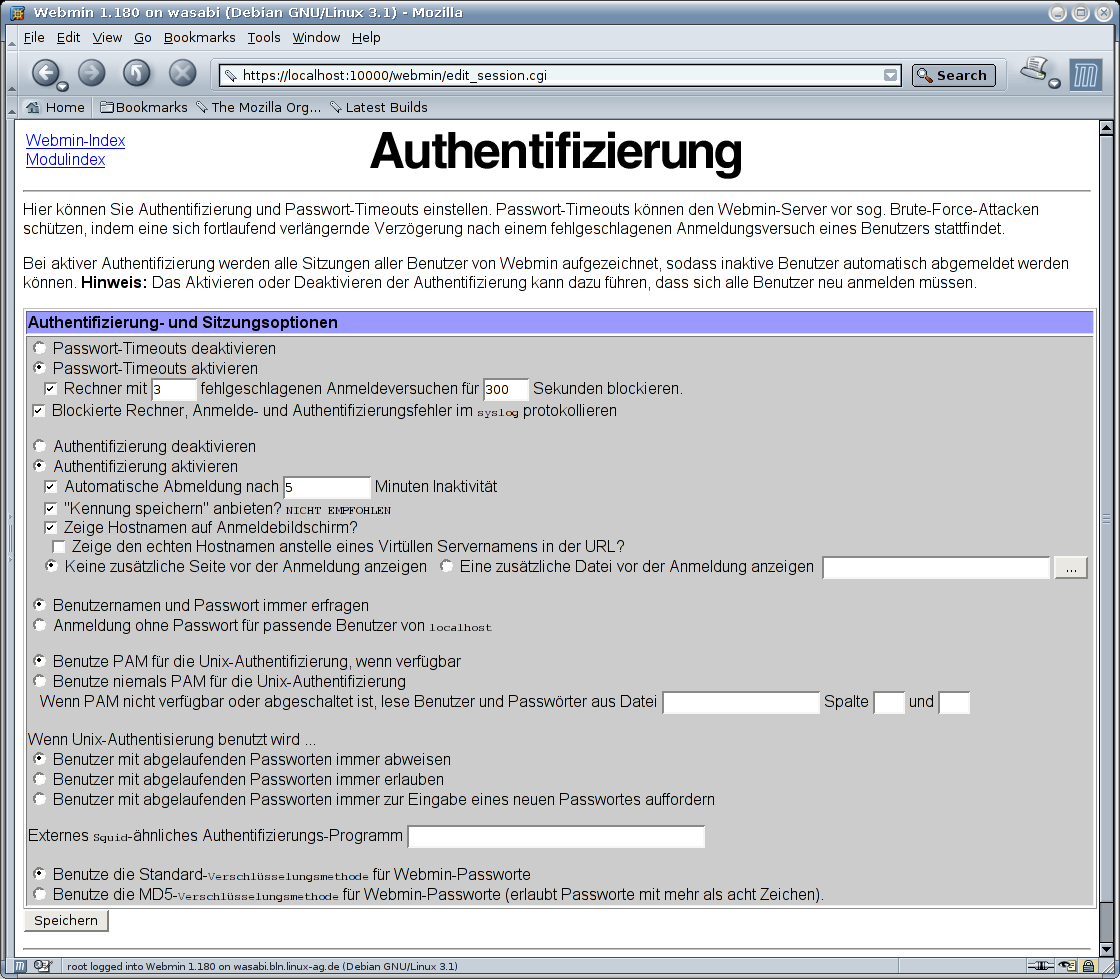Open the Bookmarks folder in personal toolbar
This screenshot has height=979, width=1120.
(144, 107)
